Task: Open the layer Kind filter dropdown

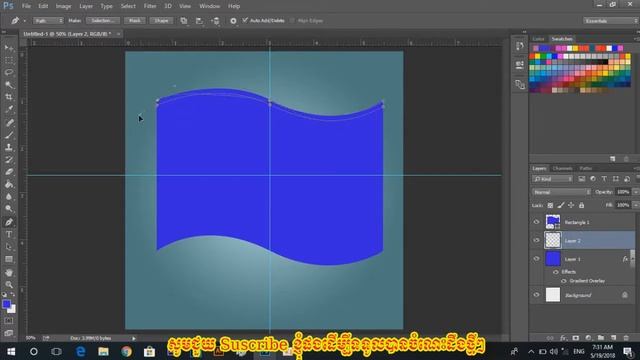Action: point(552,179)
